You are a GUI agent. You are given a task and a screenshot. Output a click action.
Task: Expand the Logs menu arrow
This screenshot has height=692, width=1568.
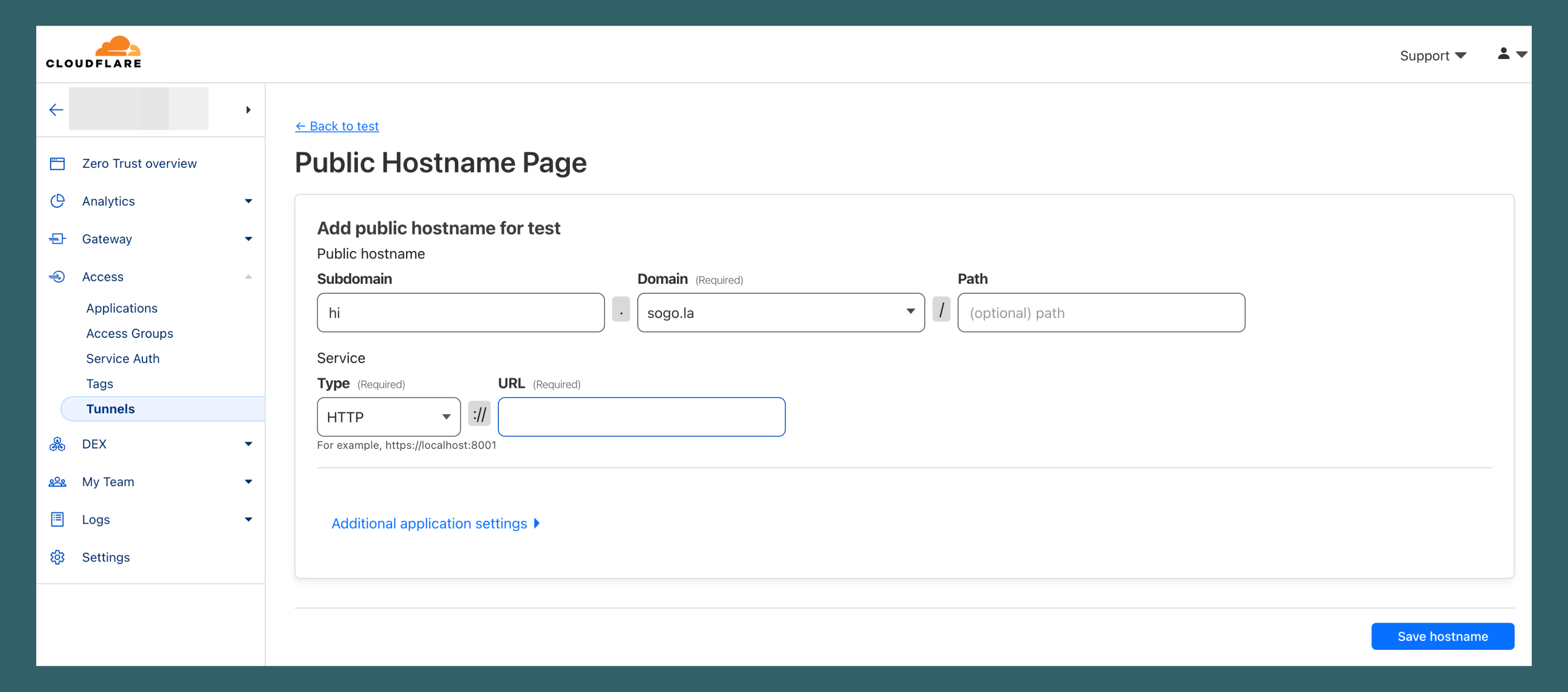(248, 519)
